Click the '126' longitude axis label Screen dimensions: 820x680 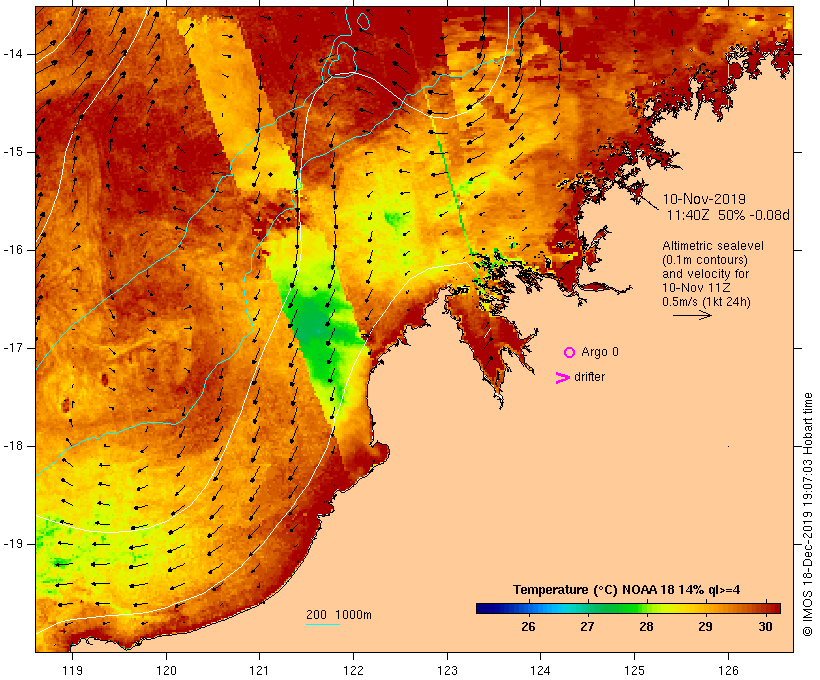point(728,670)
